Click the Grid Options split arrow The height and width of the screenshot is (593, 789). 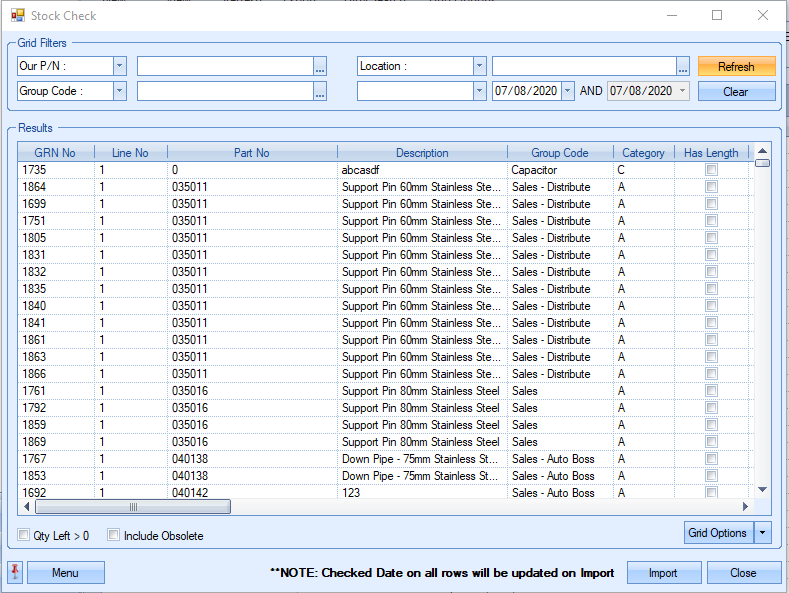(765, 533)
